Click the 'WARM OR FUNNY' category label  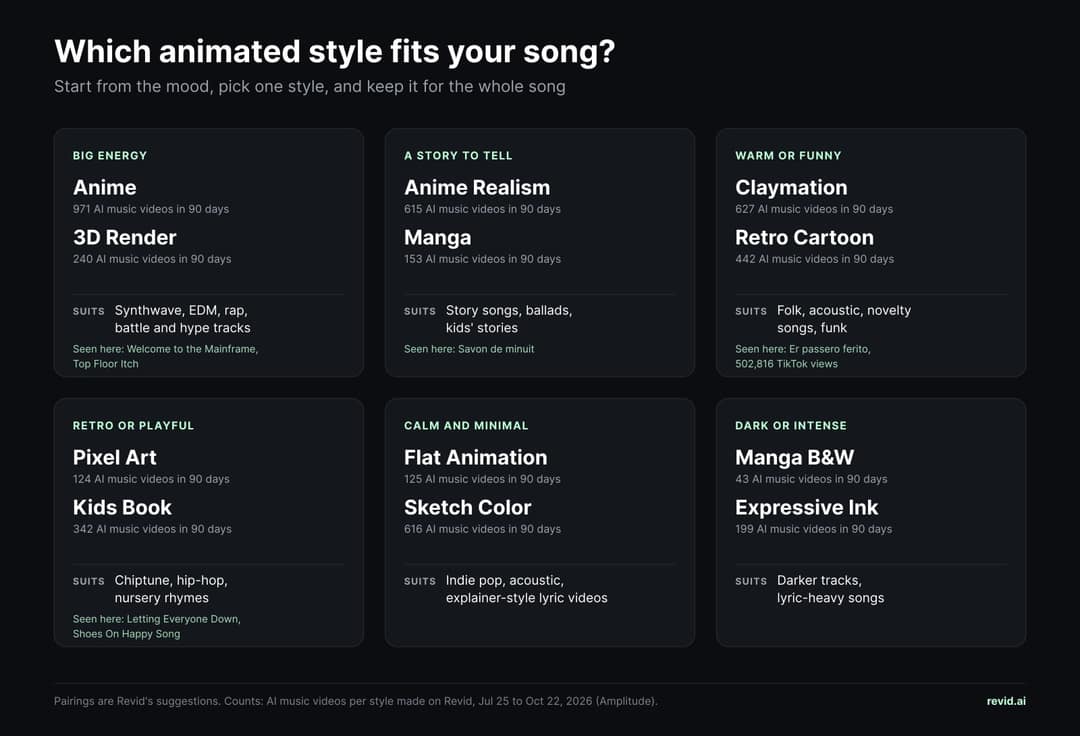point(788,156)
